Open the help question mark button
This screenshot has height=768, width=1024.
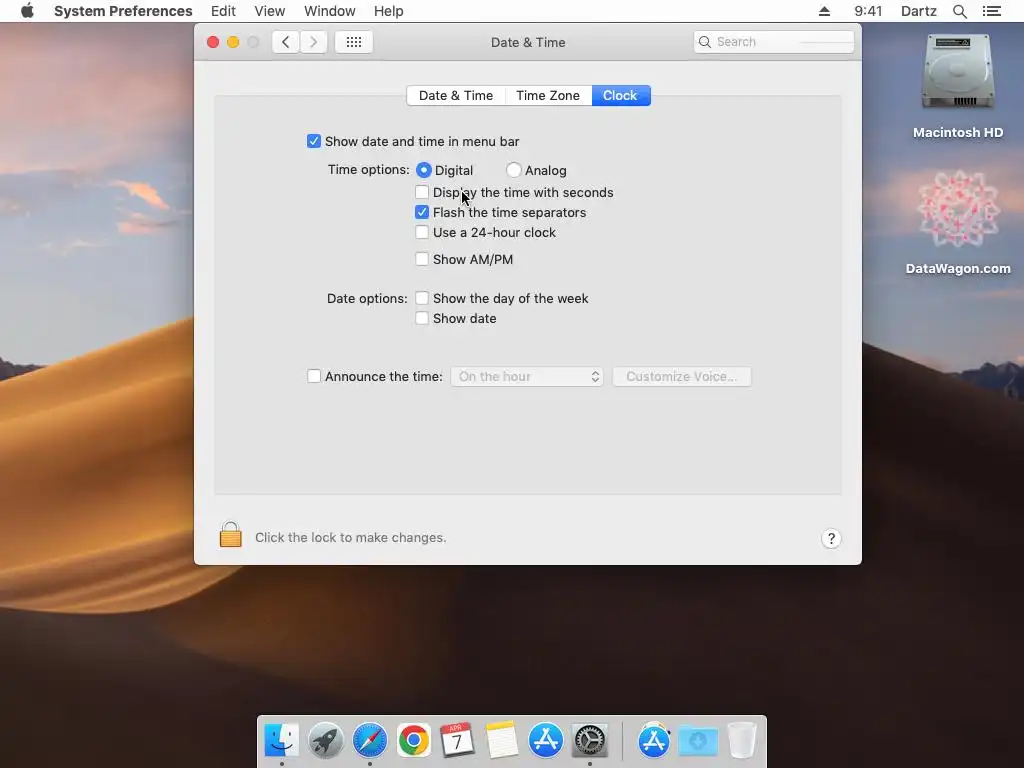click(831, 539)
